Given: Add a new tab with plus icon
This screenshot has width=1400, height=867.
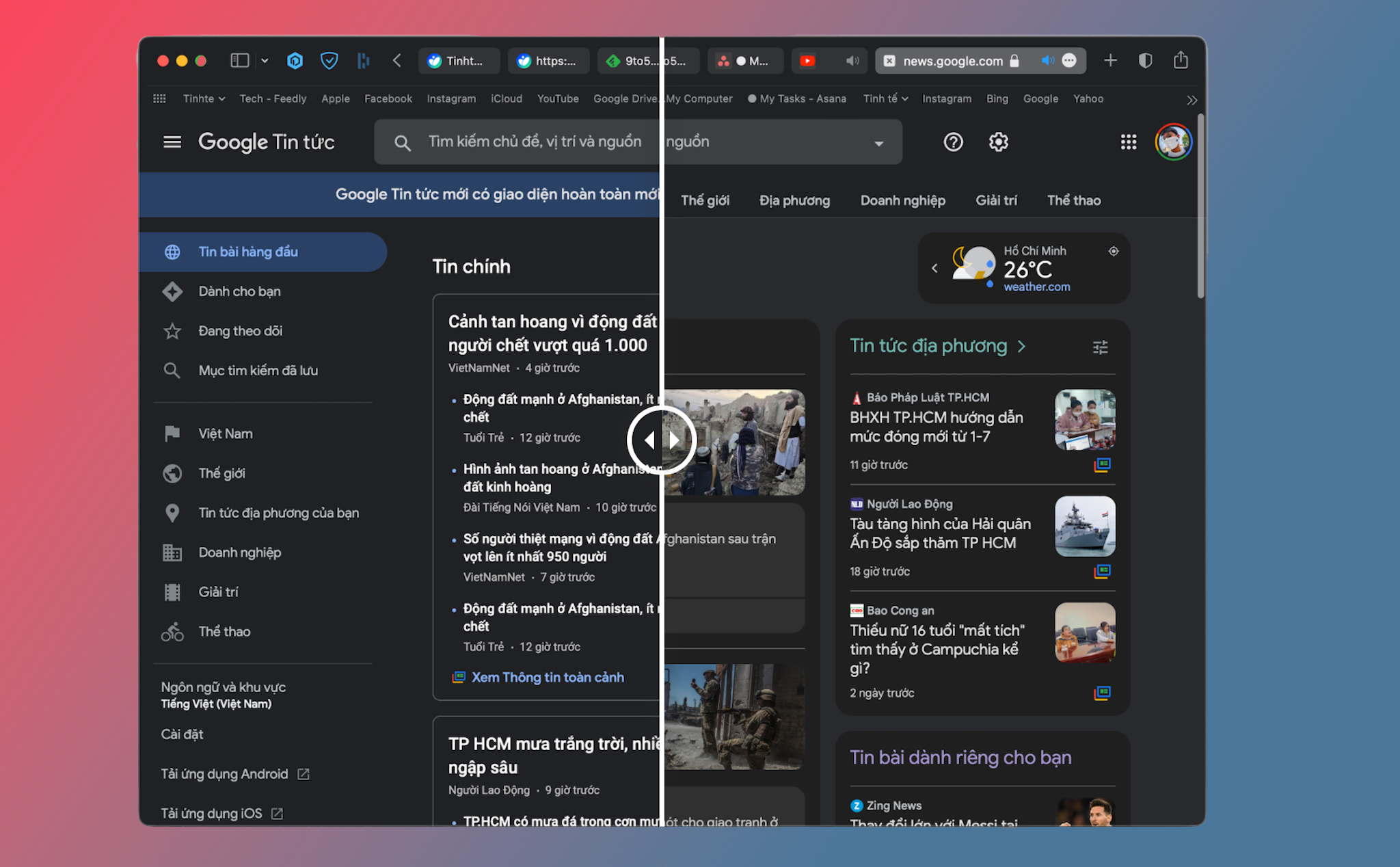Looking at the screenshot, I should [1110, 61].
